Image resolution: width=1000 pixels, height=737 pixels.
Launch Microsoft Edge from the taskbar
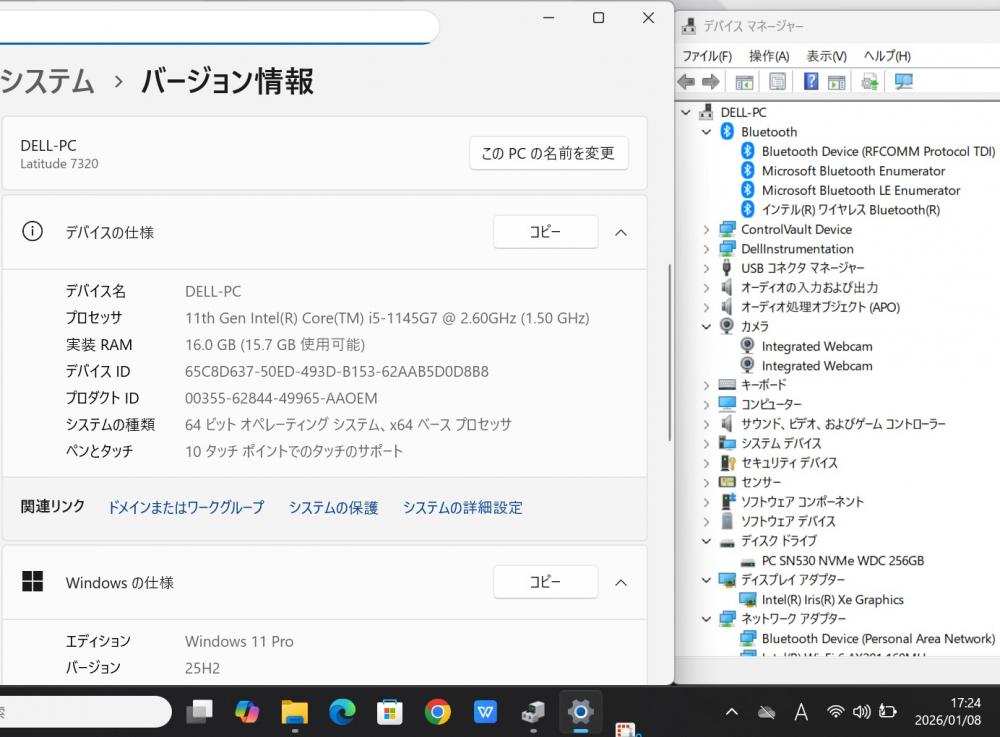tap(342, 711)
